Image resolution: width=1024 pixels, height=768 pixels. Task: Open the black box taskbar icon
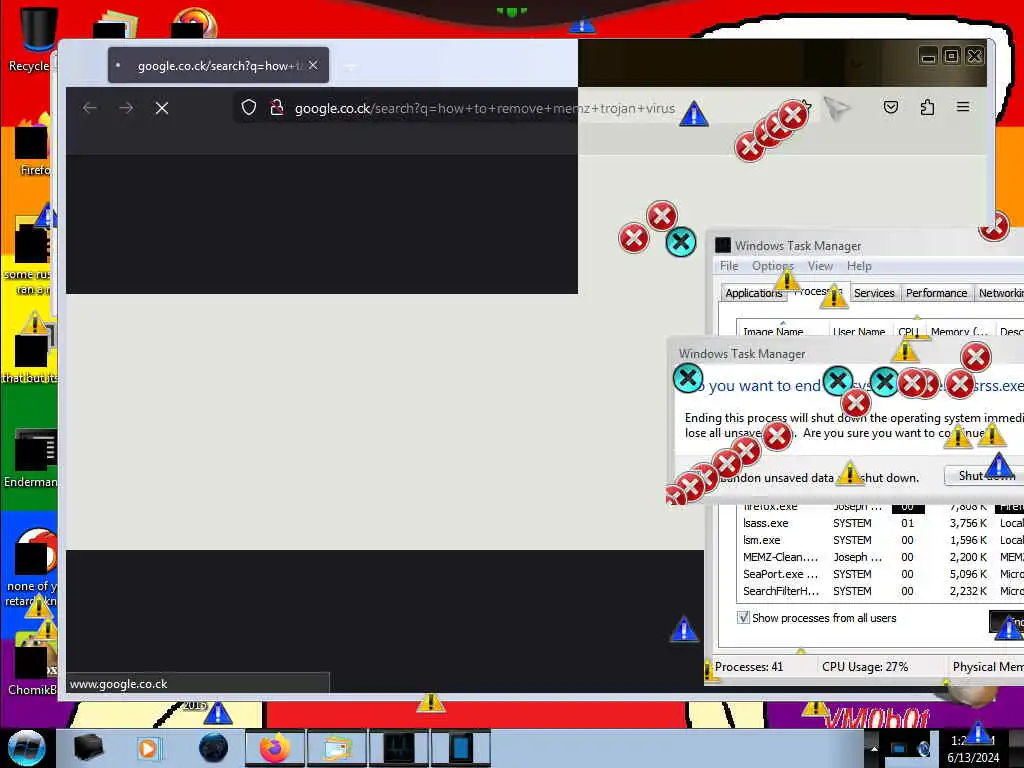tap(88, 748)
